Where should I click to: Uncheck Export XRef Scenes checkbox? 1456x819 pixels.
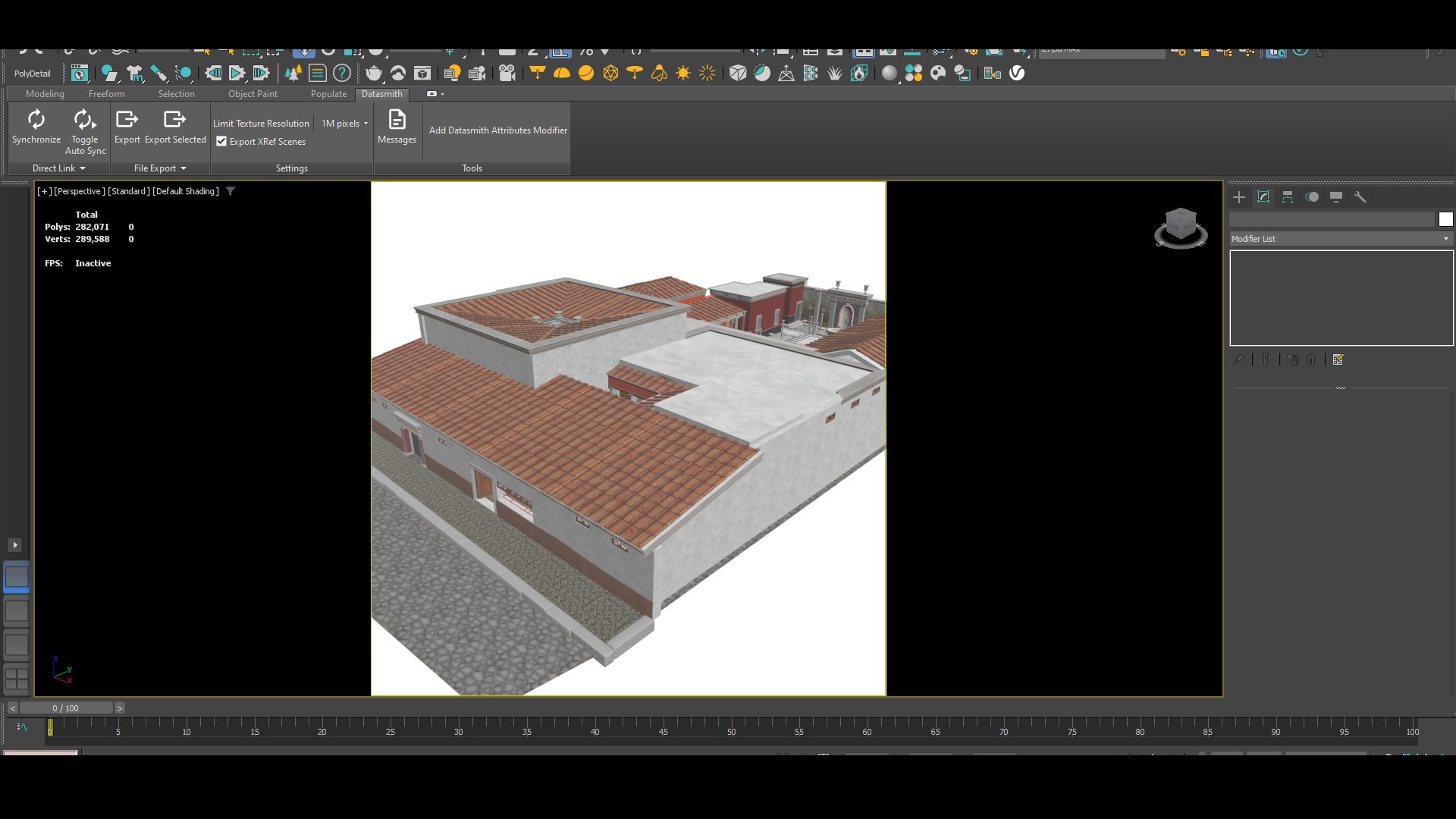[221, 141]
